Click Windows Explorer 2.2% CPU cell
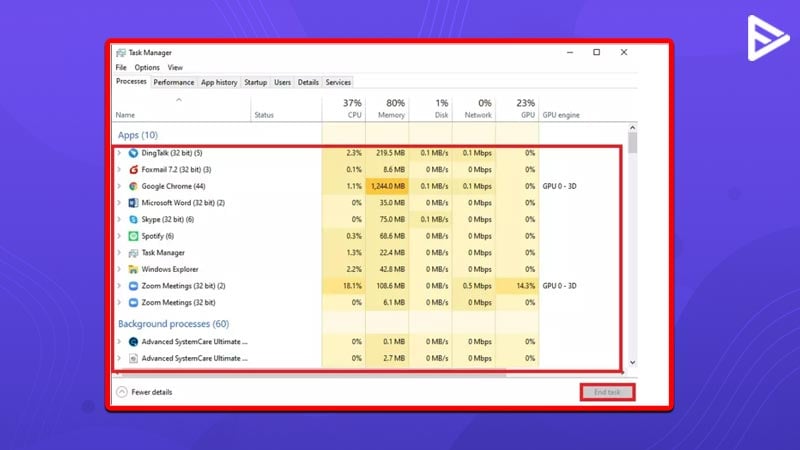The height and width of the screenshot is (450, 800). (344, 269)
